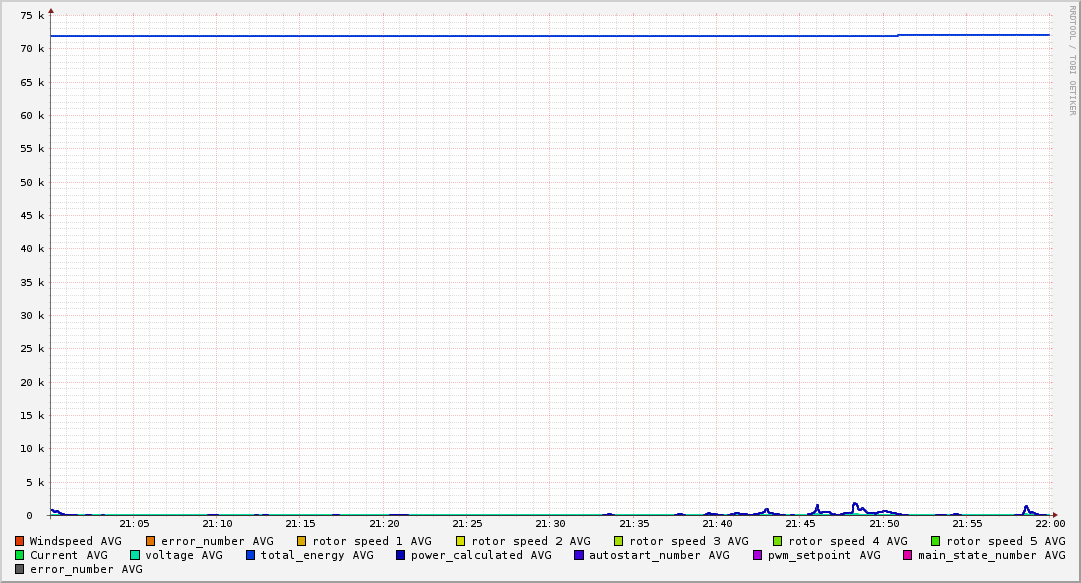Click the rotor speed 3 AVG swatch
Viewport: 1081px width, 583px height.
point(619,541)
